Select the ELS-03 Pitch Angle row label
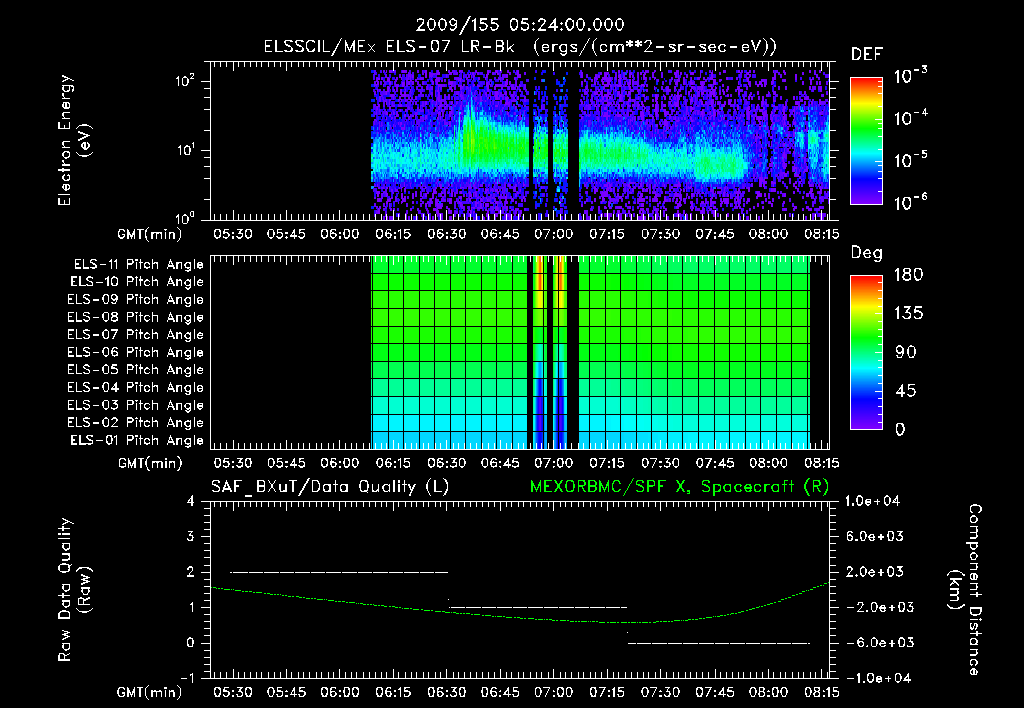The height and width of the screenshot is (708, 1024). [x=135, y=405]
